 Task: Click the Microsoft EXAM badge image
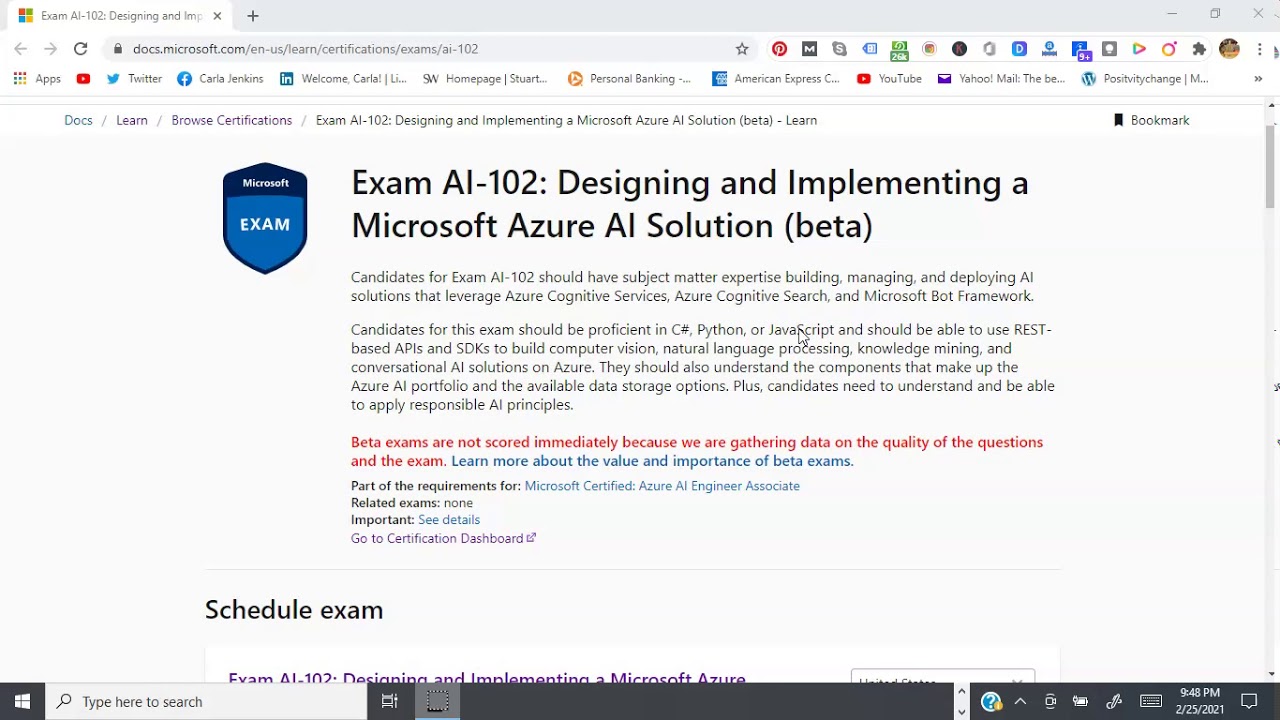265,218
